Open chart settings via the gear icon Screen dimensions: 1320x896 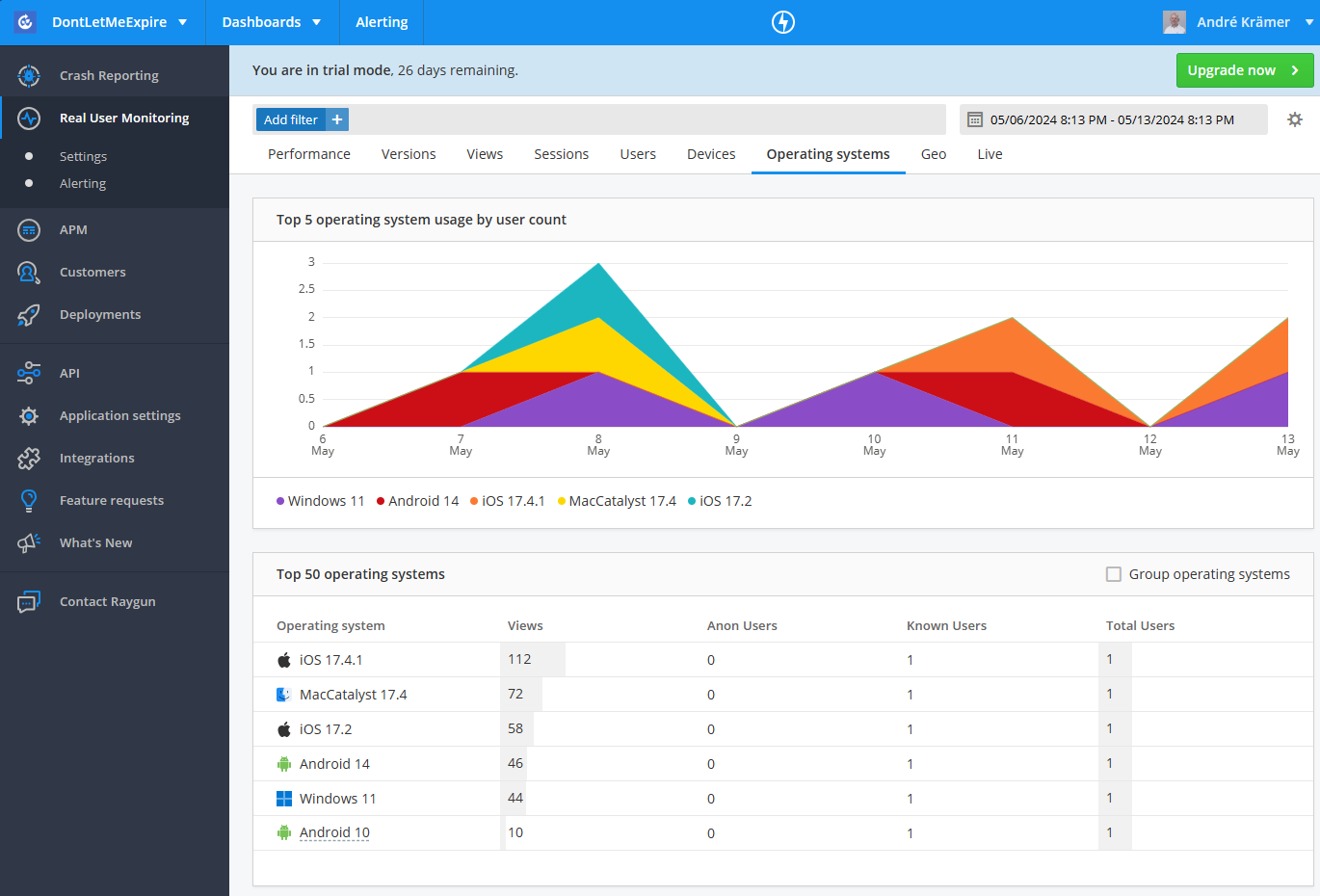coord(1295,119)
